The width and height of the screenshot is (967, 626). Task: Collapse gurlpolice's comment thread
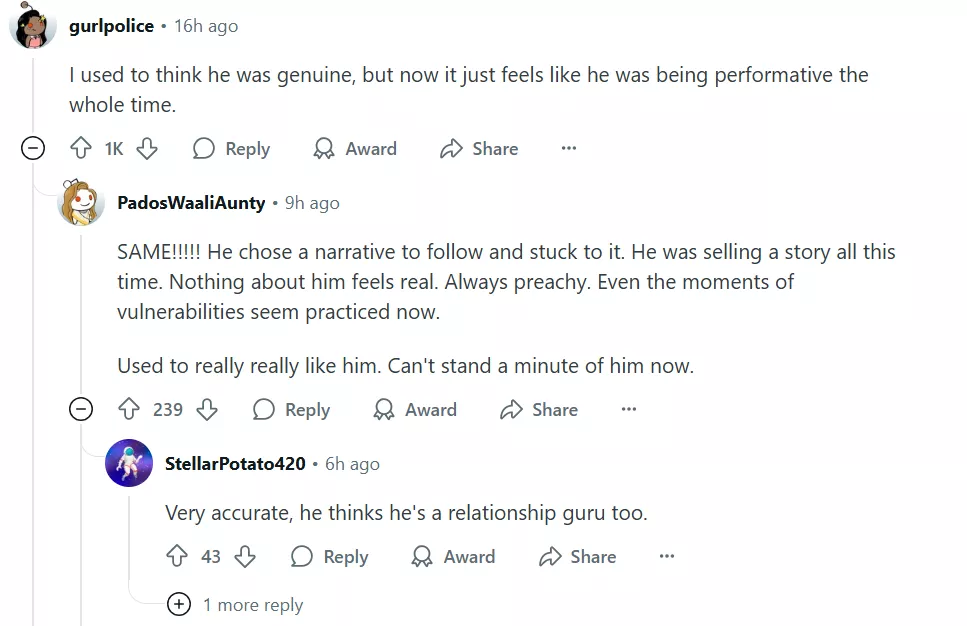pyautogui.click(x=33, y=149)
